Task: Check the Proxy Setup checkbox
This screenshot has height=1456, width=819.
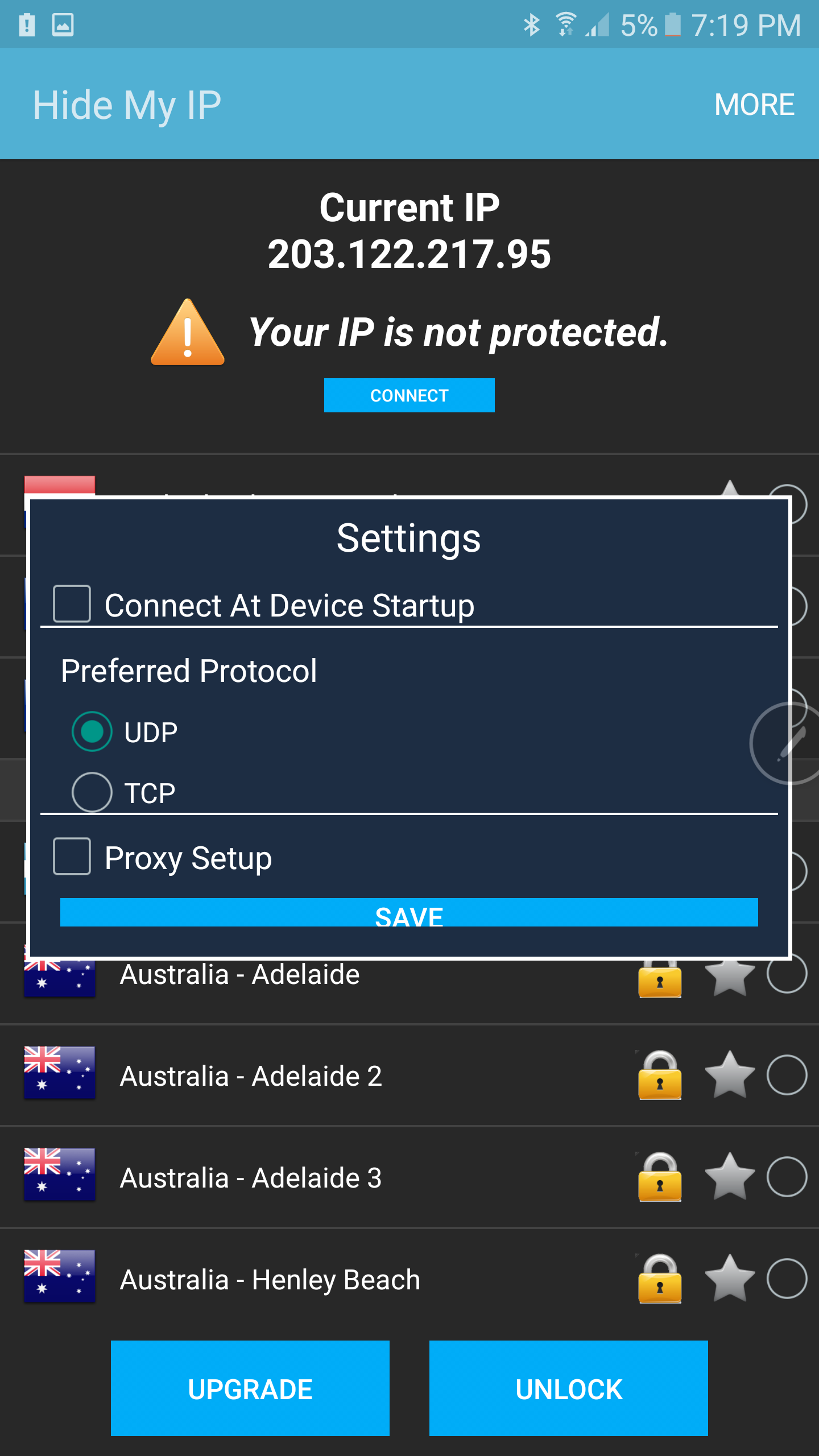Action: coord(72,856)
